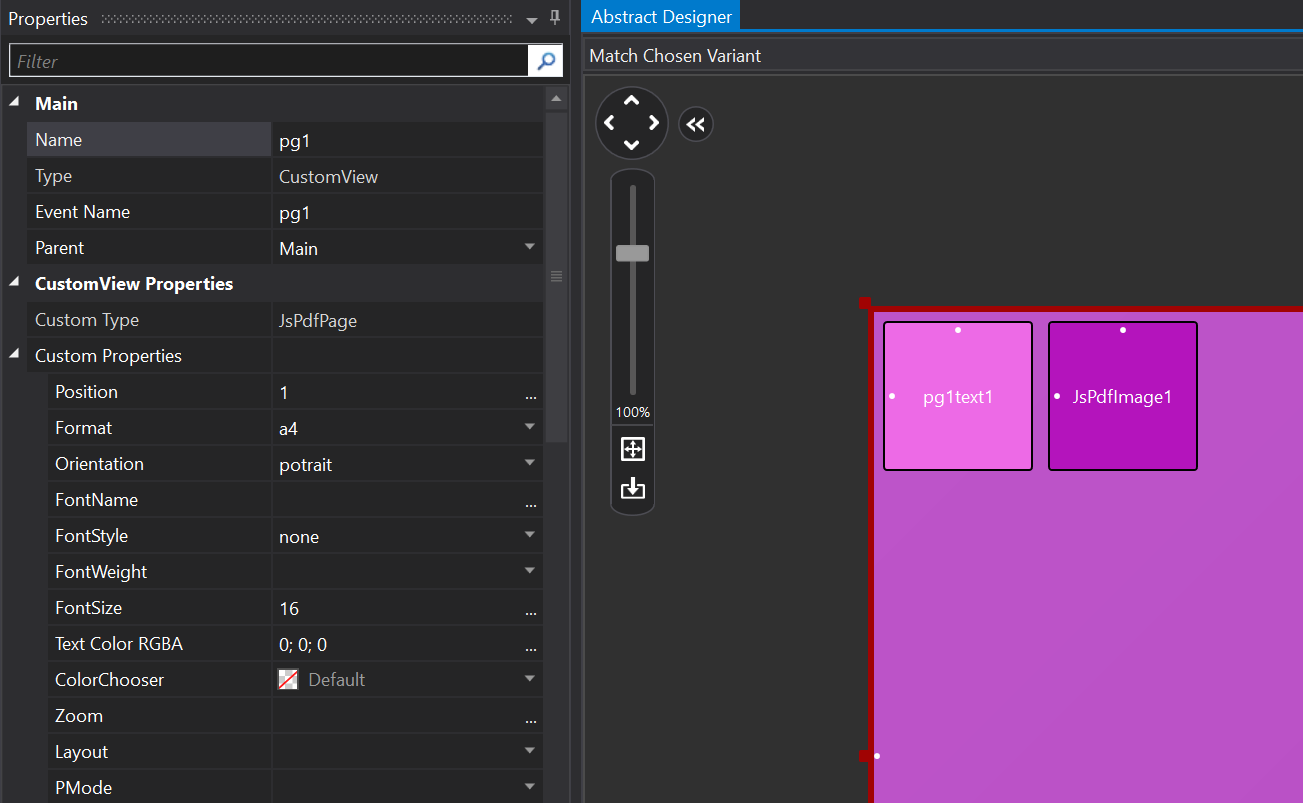Screen dimensions: 1303x803
Task: Open the Parent dropdown showing Main
Action: point(530,247)
